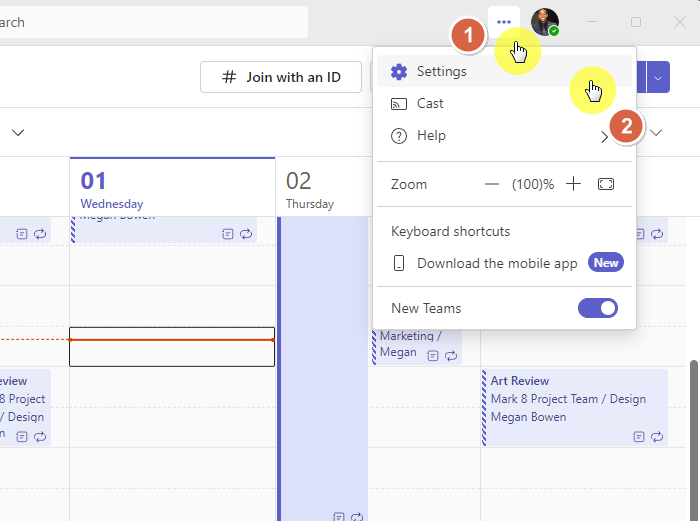Open the purple meeting button dropdown arrow
Screen dimensions: 700x521
[658, 77]
